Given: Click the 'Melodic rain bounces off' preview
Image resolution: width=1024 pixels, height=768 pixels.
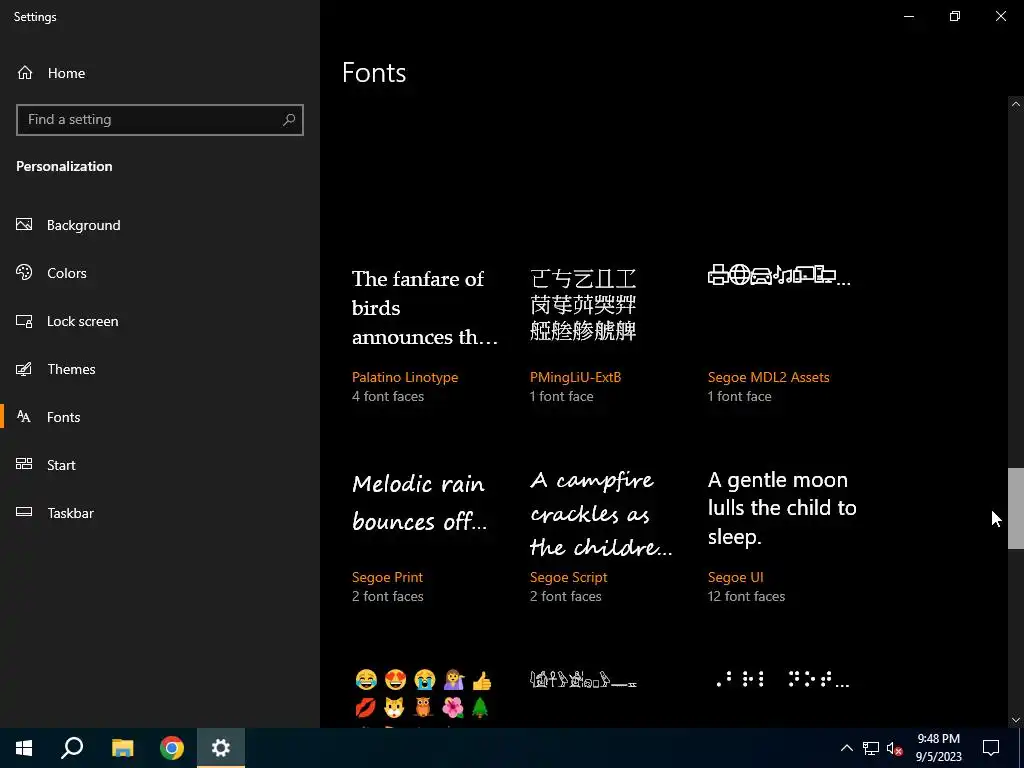Looking at the screenshot, I should pyautogui.click(x=419, y=502).
